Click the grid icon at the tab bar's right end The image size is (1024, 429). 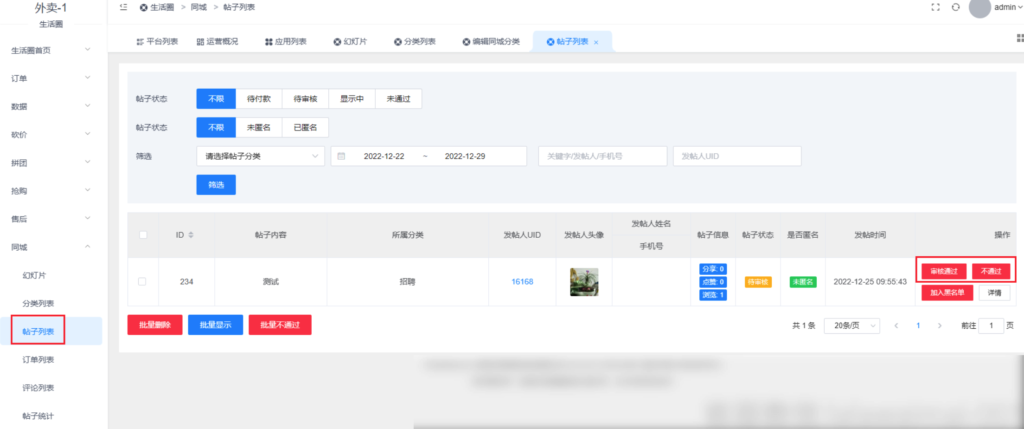pos(1020,39)
